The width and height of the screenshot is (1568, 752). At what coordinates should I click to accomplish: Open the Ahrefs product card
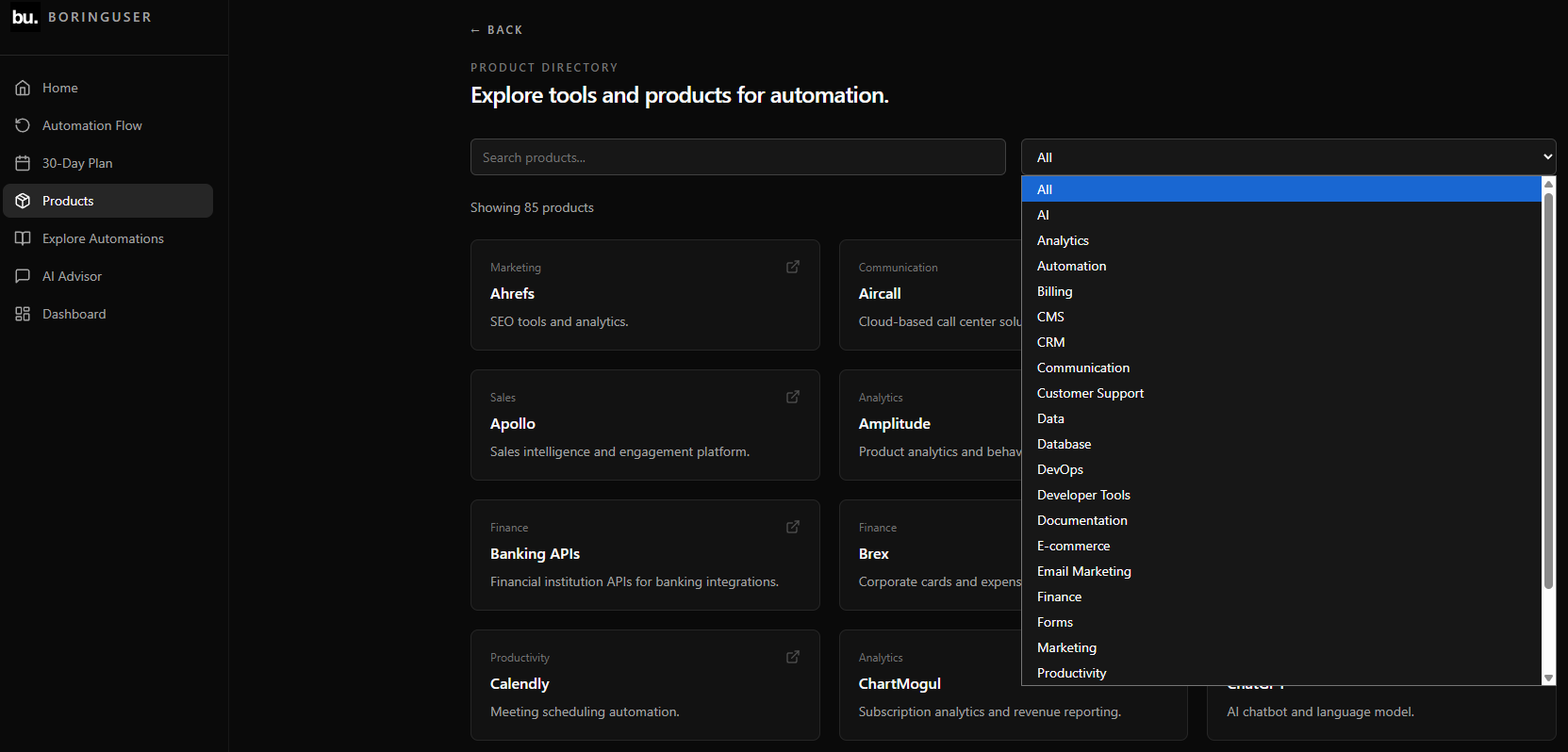pyautogui.click(x=645, y=295)
